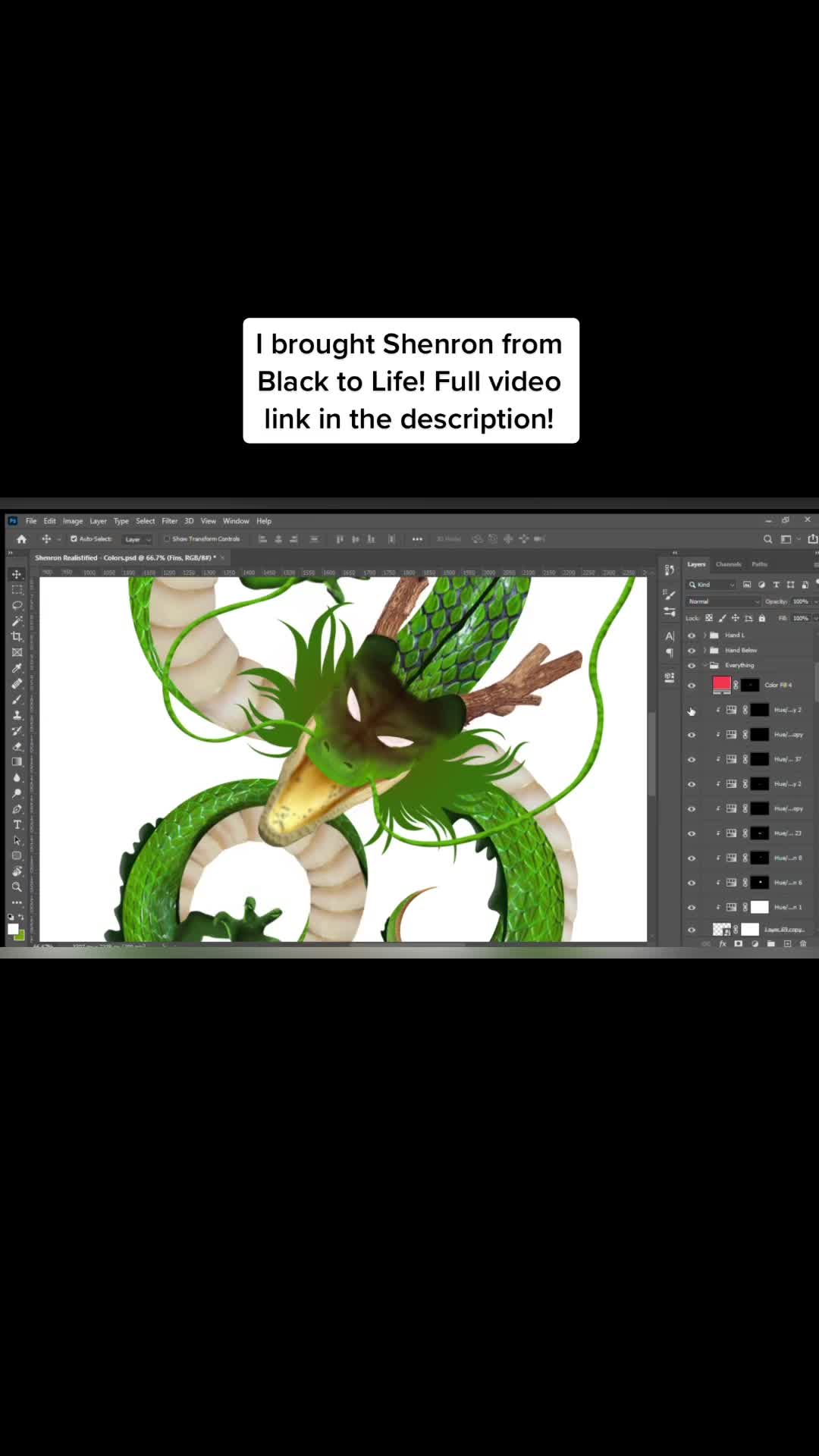The image size is (819, 1456).
Task: Open the History panel icon
Action: tap(670, 570)
